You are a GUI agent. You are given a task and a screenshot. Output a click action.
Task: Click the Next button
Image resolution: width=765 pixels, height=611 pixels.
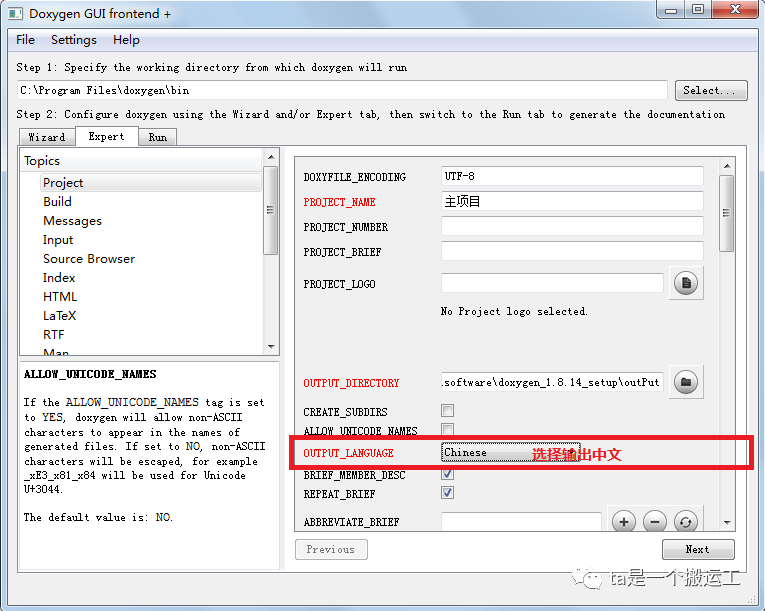click(x=698, y=550)
